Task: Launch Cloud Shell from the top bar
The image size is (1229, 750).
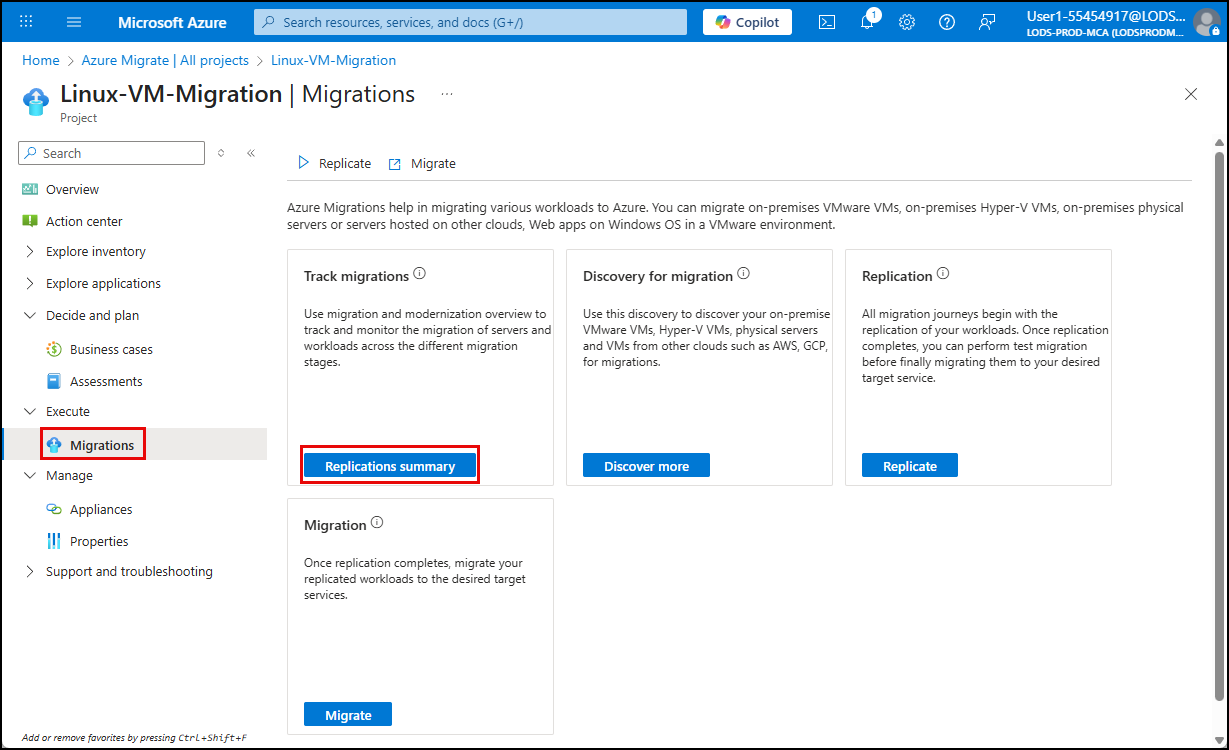Action: 827,22
